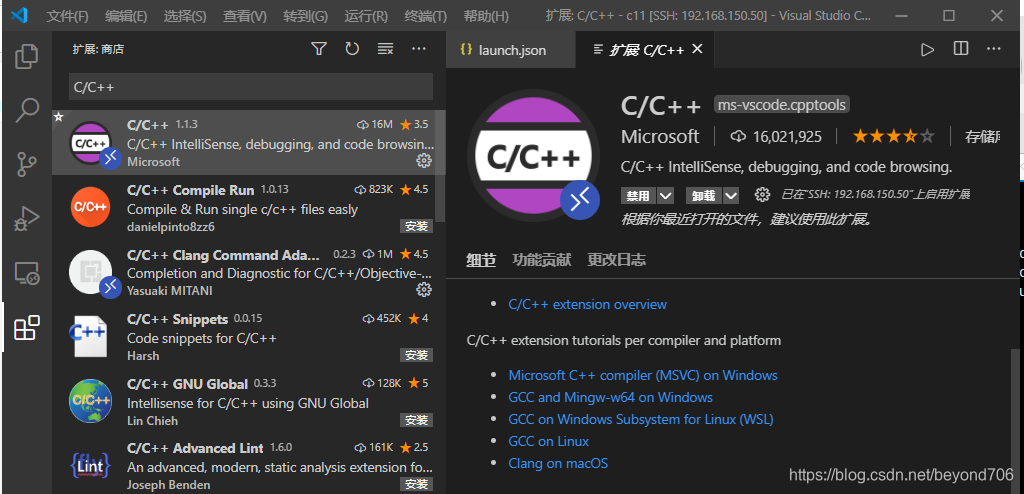Open editor more actions ellipsis
Screen dimensions: 1024x494
point(994,49)
